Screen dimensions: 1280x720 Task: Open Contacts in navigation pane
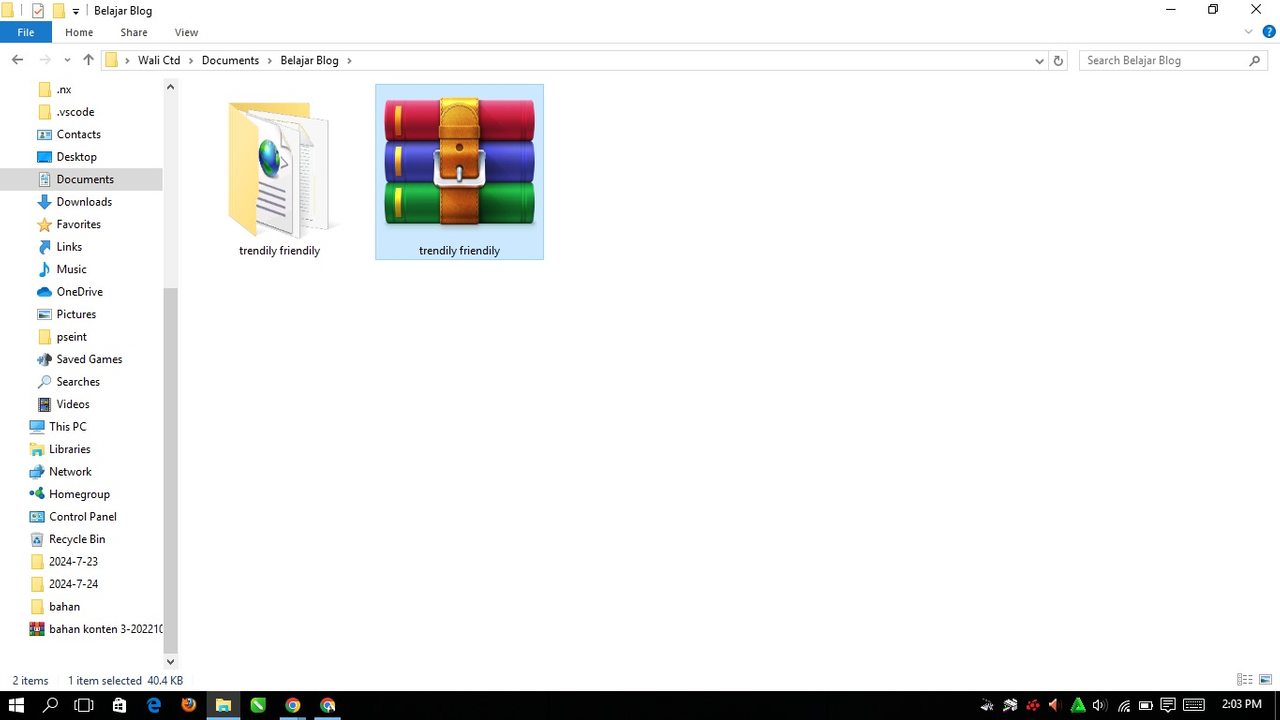[x=78, y=134]
